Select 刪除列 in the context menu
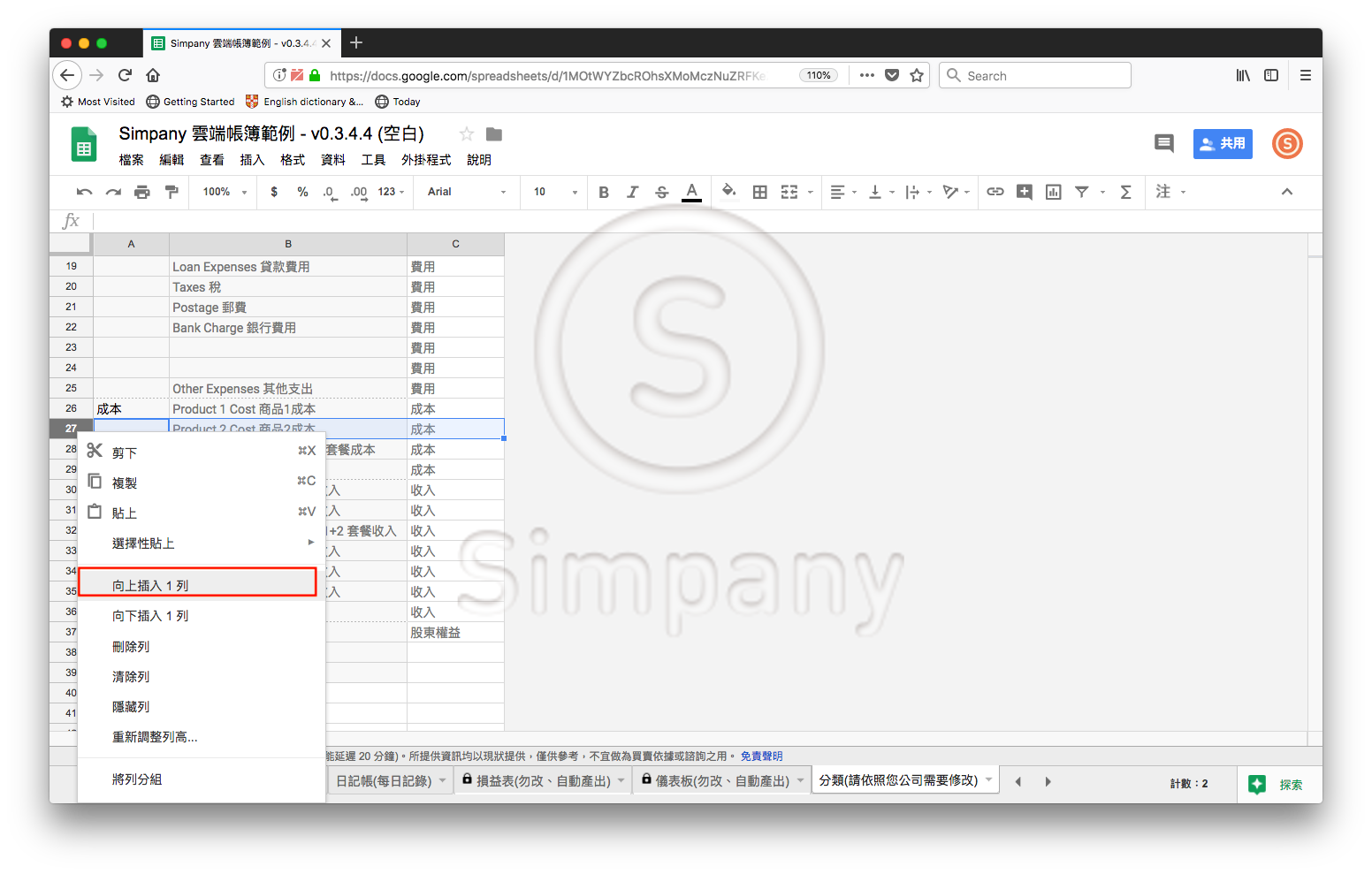The height and width of the screenshot is (874, 1372). click(131, 647)
